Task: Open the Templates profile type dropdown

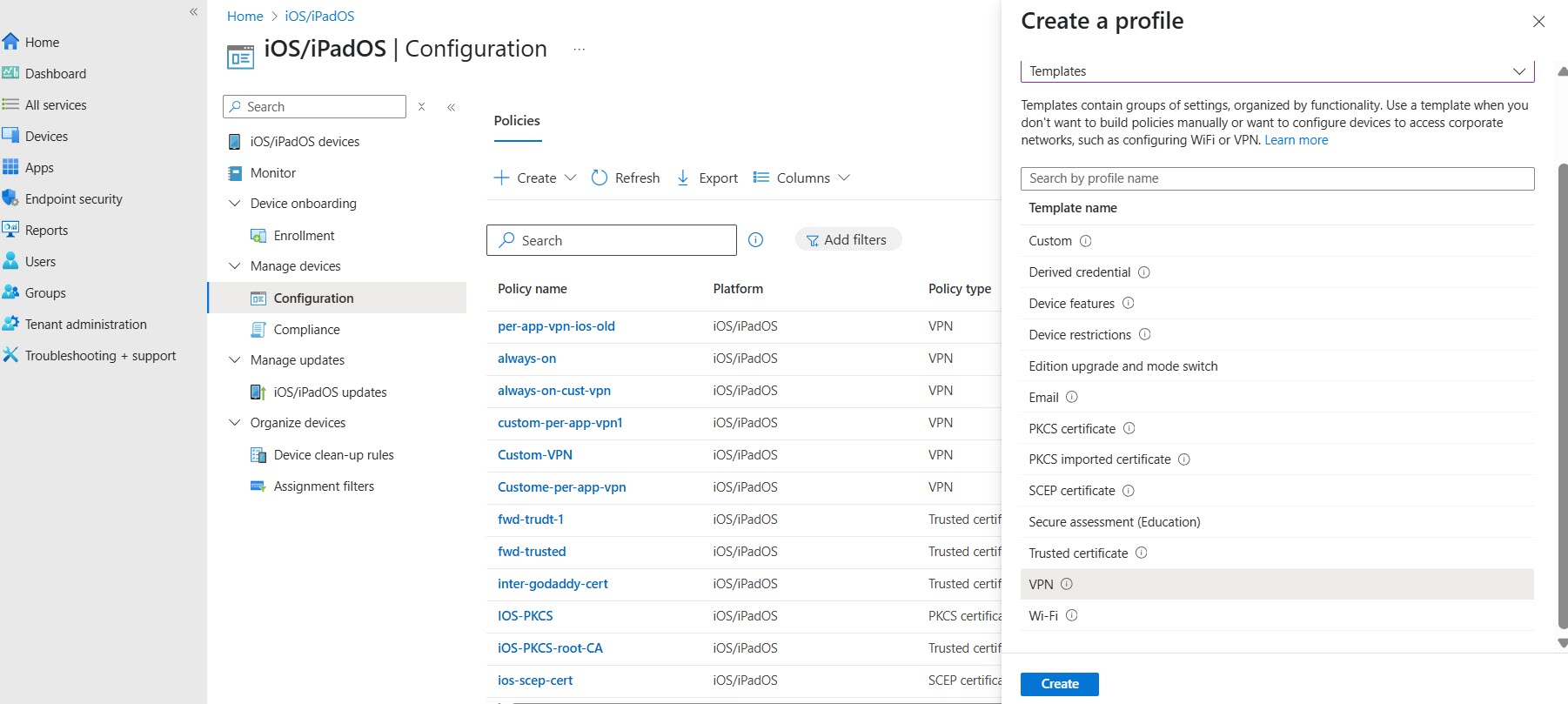Action: pos(1277,71)
